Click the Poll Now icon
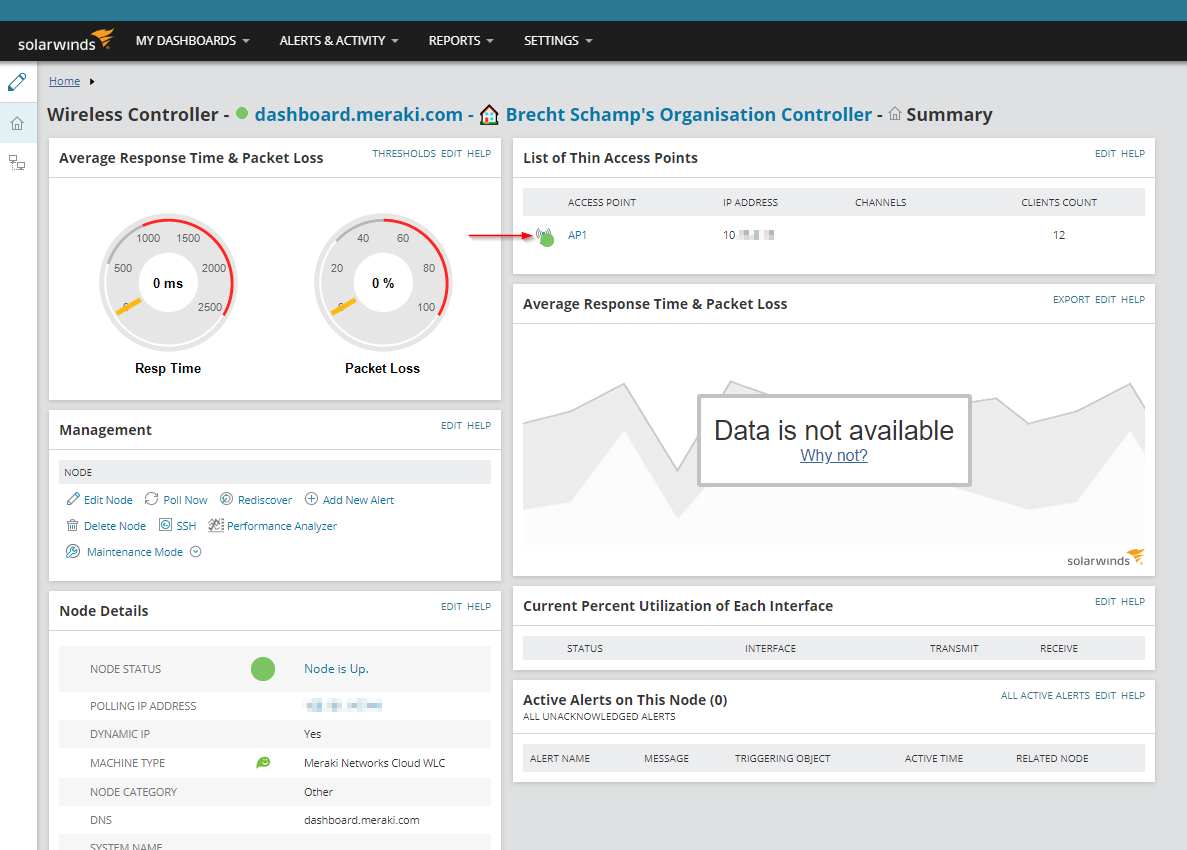This screenshot has height=850, width=1187. [152, 499]
